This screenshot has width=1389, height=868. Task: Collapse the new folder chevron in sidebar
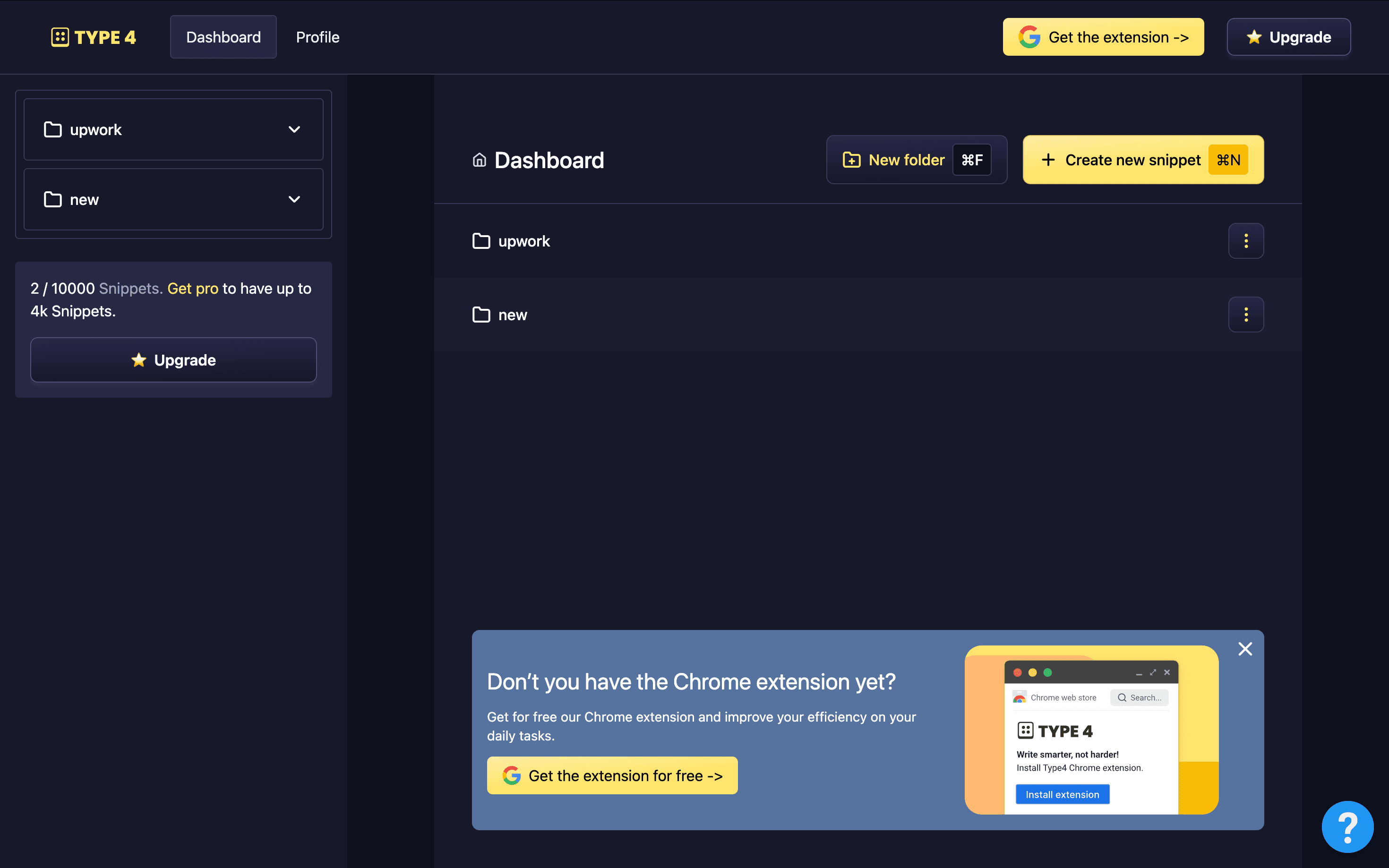(294, 199)
